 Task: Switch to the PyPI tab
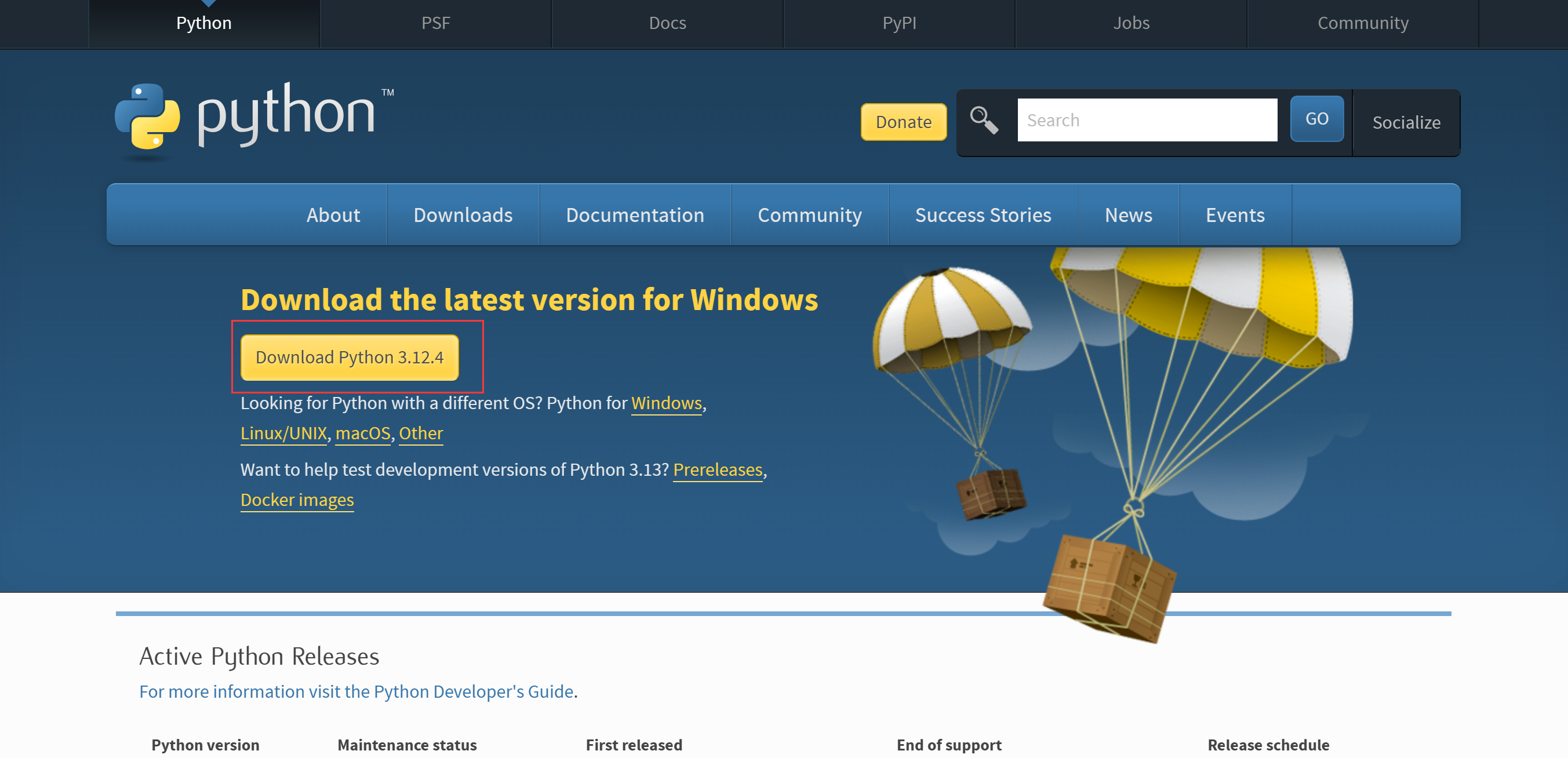(899, 23)
